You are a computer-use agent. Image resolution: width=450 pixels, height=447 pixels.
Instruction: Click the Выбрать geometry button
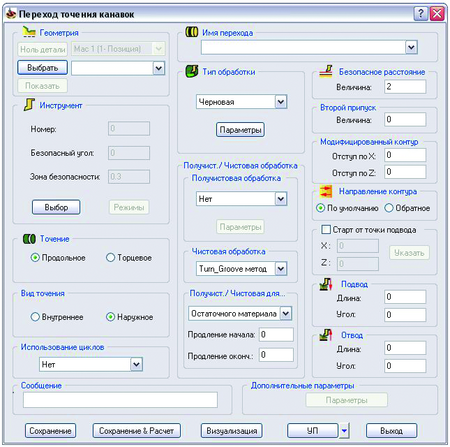coord(42,68)
